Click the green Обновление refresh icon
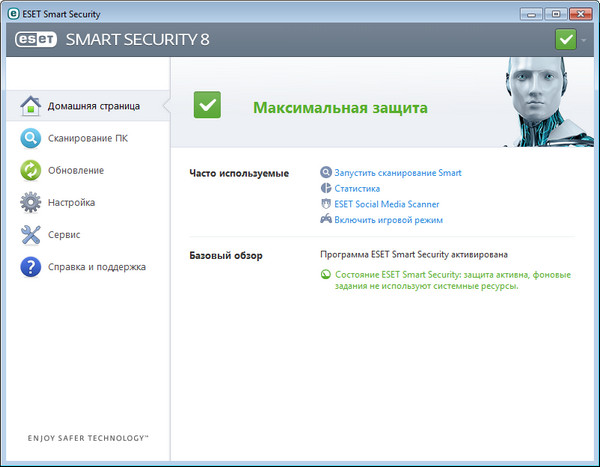This screenshot has width=600, height=467. click(30, 170)
